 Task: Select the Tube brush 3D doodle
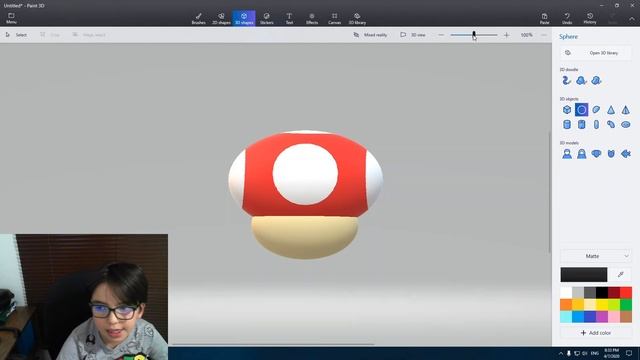(x=567, y=80)
